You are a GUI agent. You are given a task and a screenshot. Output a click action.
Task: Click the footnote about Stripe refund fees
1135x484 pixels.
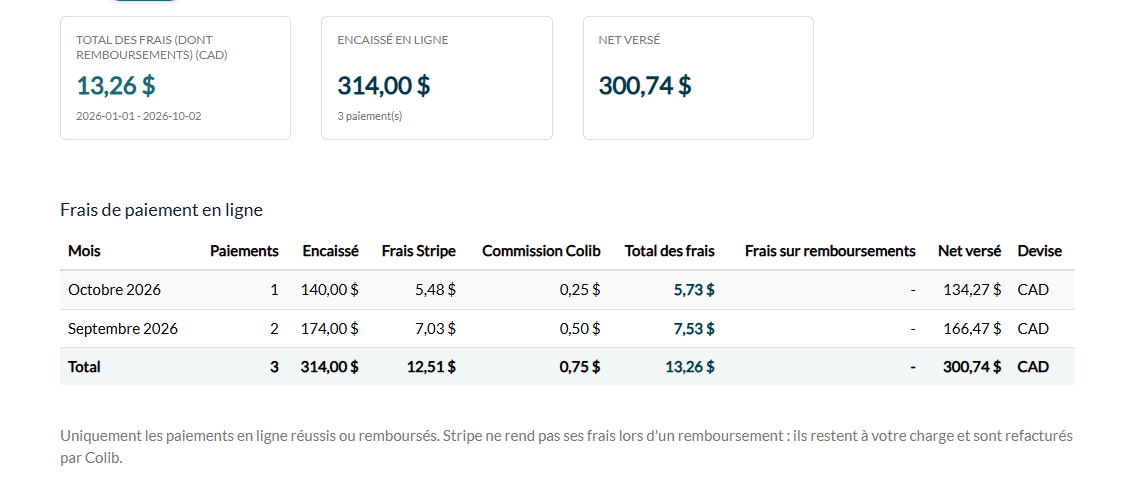click(566, 447)
